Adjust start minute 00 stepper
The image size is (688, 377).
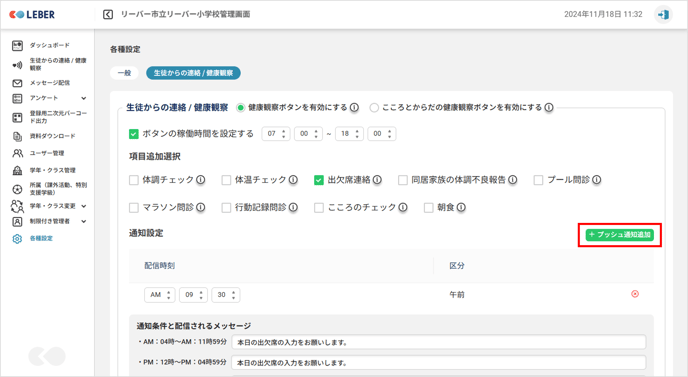[x=308, y=134]
